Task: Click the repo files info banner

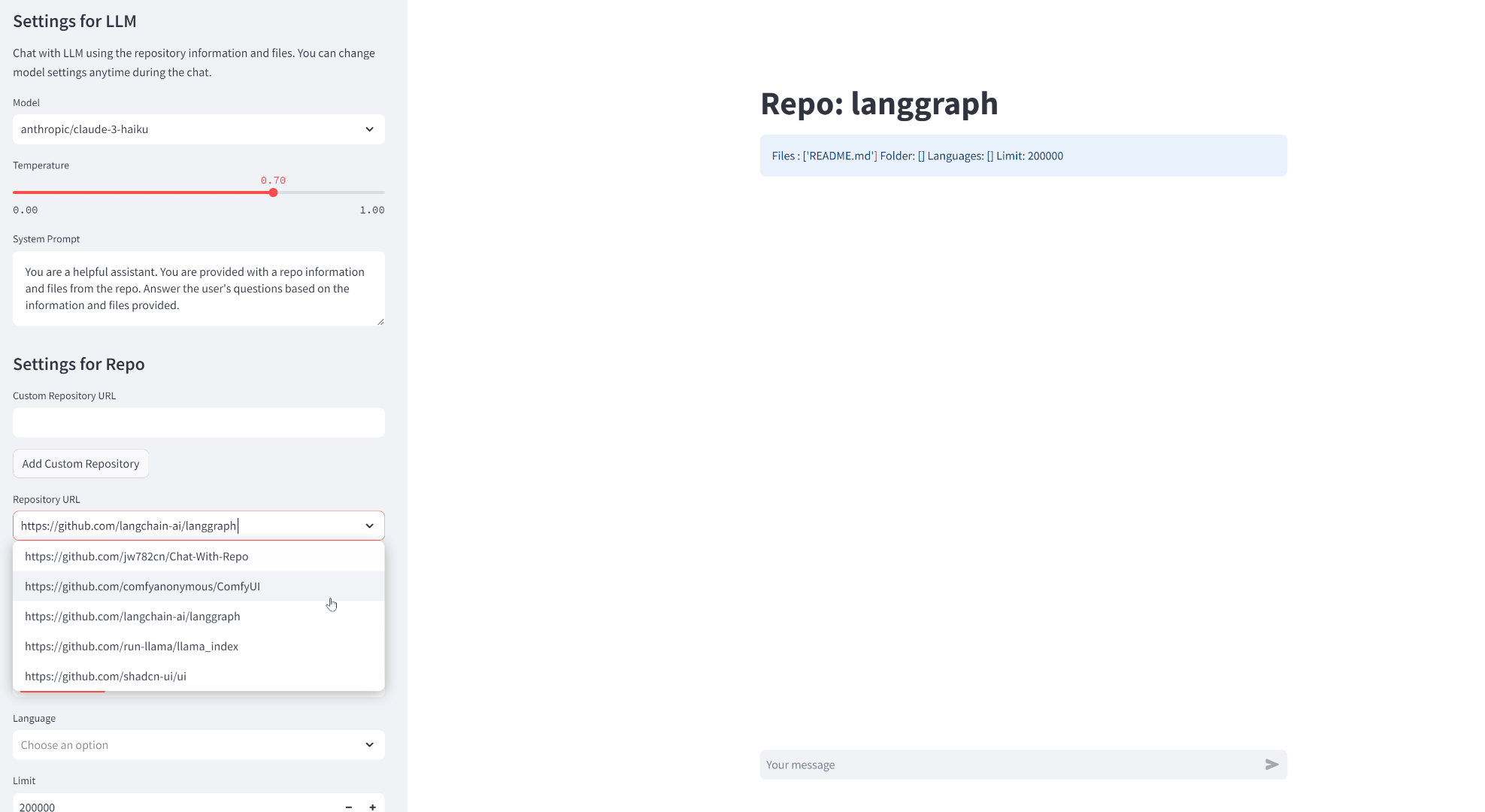Action: click(1023, 156)
